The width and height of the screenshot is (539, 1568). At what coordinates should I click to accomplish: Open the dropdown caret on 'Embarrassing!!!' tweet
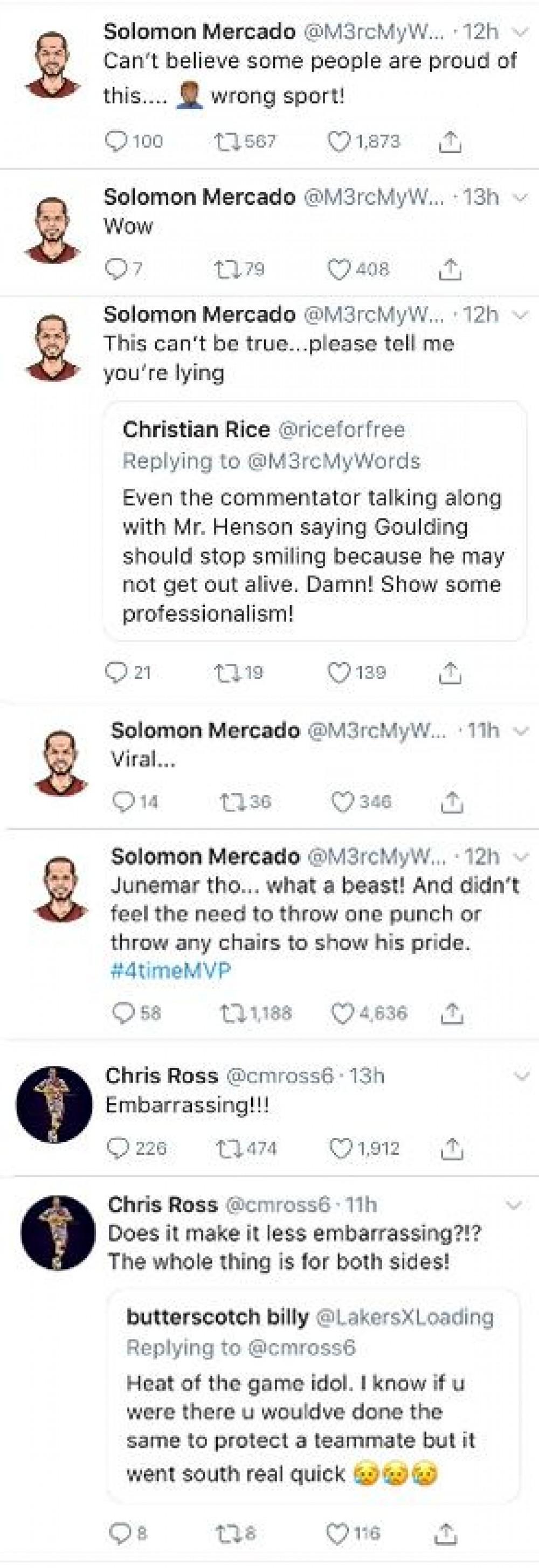coord(522,1076)
